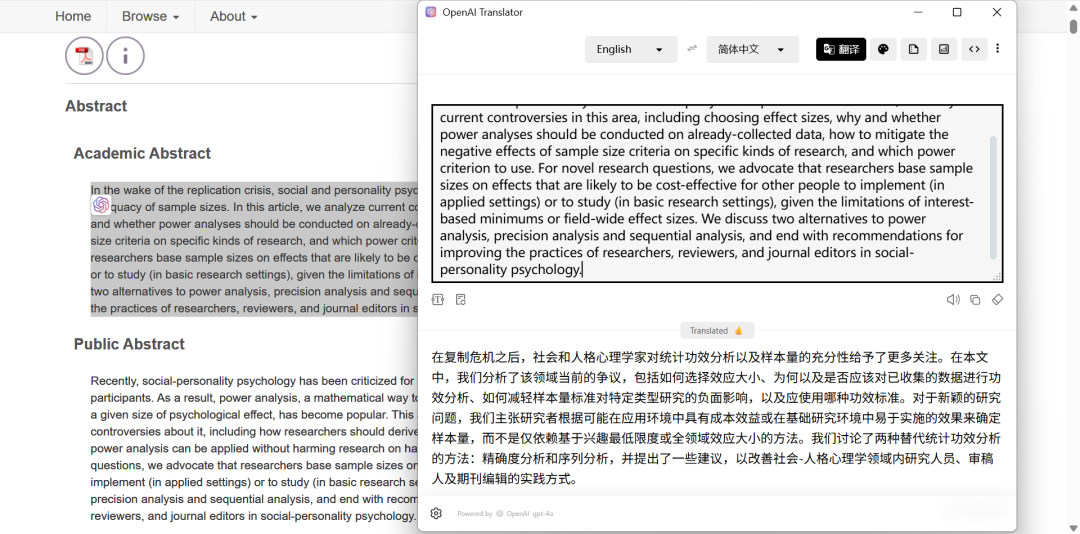
Task: Open the About menu in navbar
Action: click(233, 16)
